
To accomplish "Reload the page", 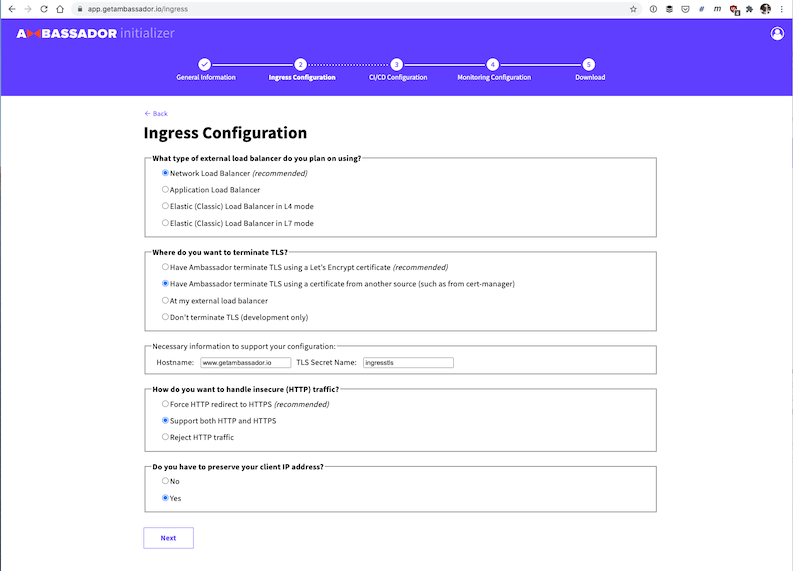I will 44,8.
